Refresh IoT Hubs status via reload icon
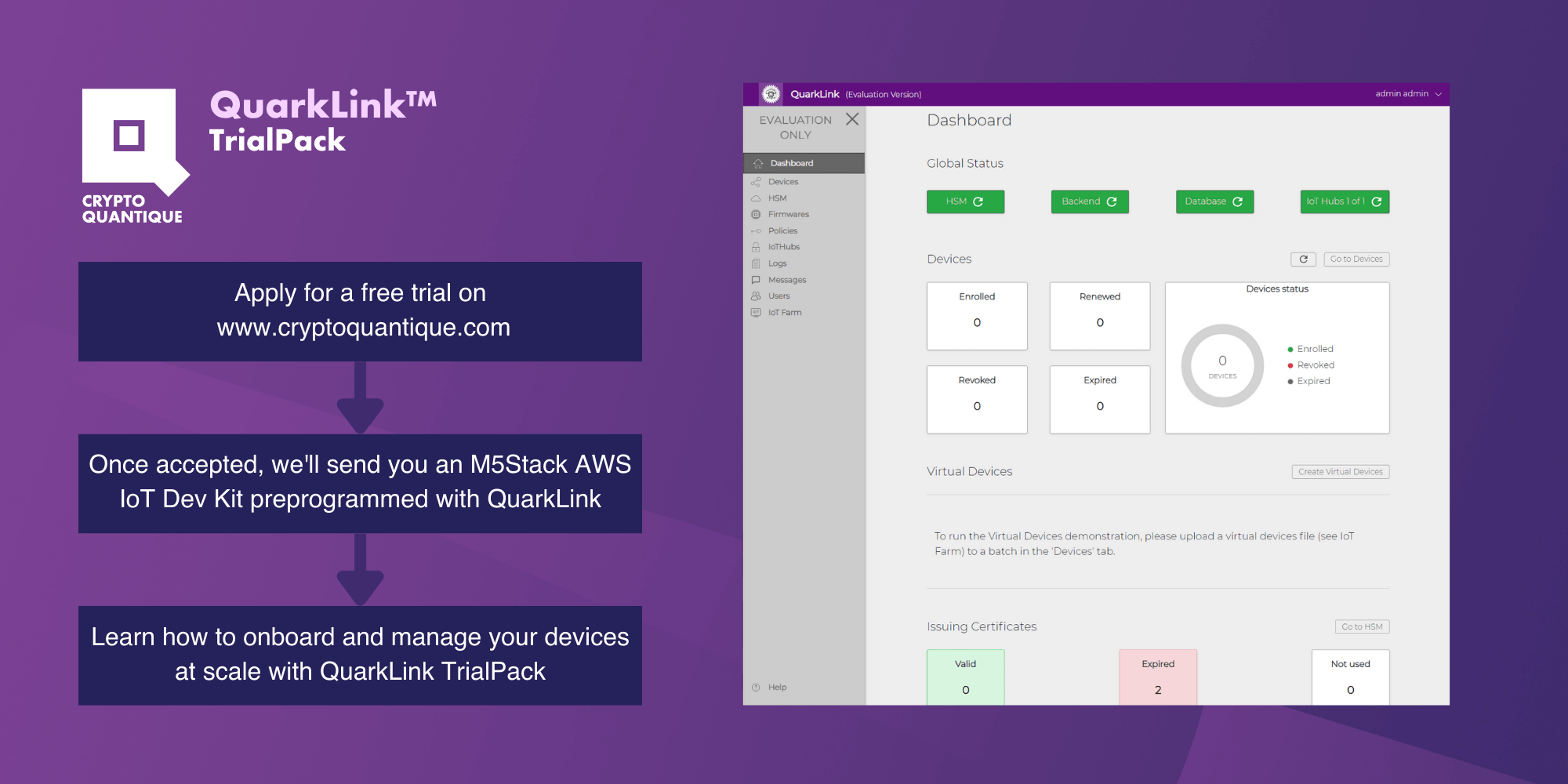 click(x=1376, y=201)
